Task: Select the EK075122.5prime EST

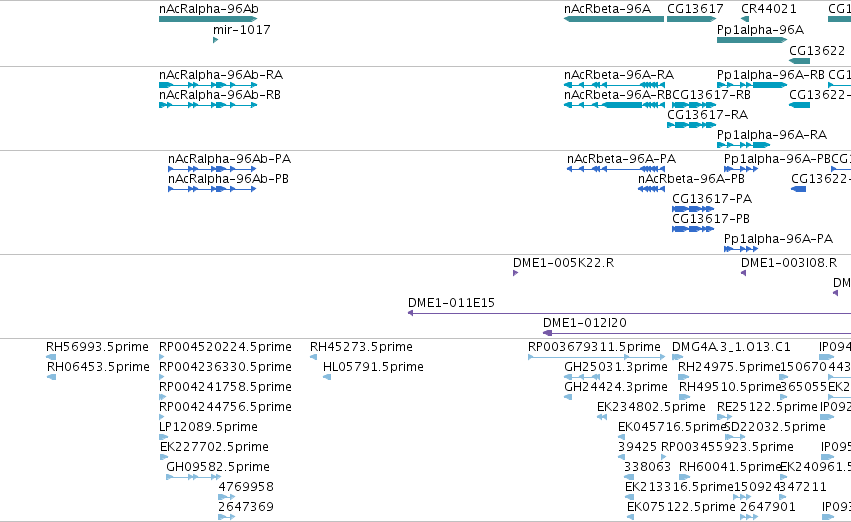Action: click(x=630, y=517)
